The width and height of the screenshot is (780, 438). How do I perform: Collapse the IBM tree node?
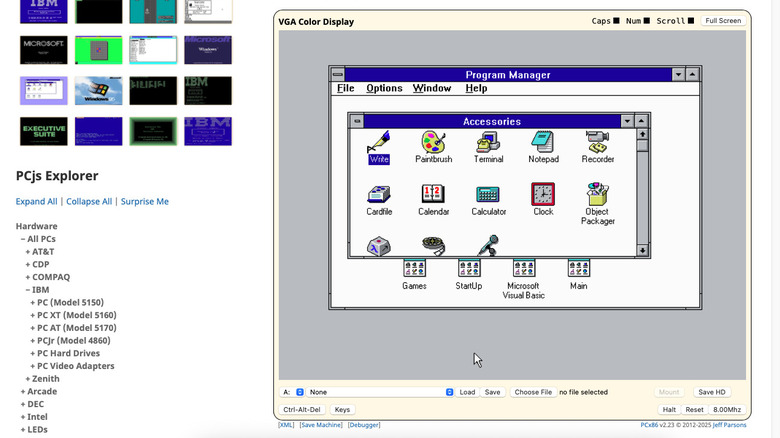37,290
